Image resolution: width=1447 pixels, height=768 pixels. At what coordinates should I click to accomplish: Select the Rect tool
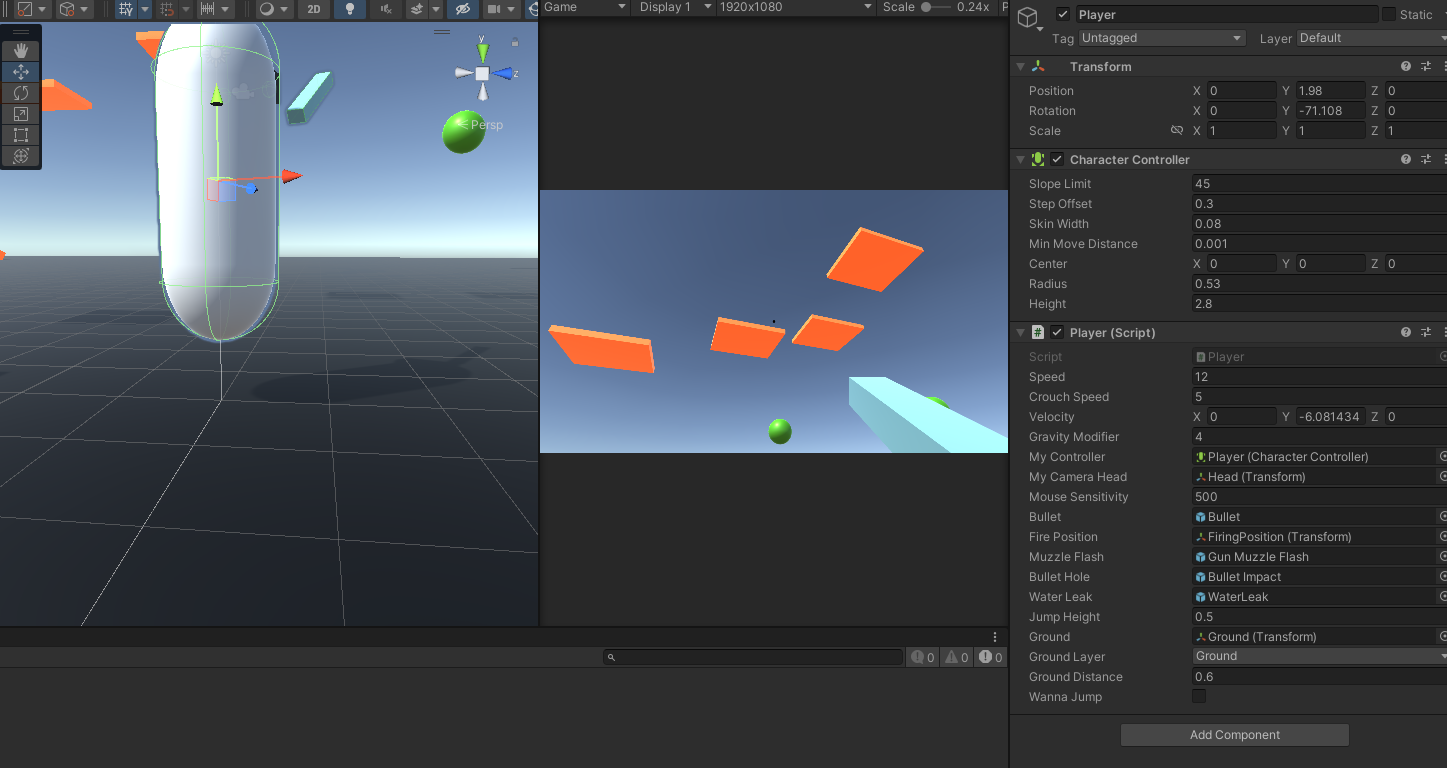[20, 135]
